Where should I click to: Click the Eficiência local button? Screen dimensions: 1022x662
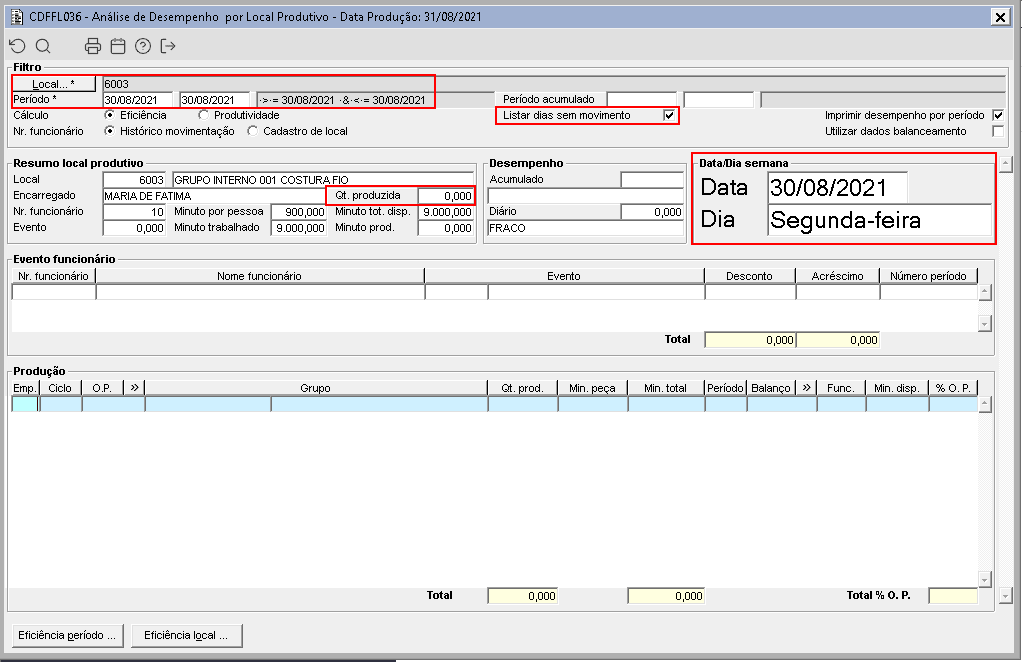pyautogui.click(x=186, y=635)
